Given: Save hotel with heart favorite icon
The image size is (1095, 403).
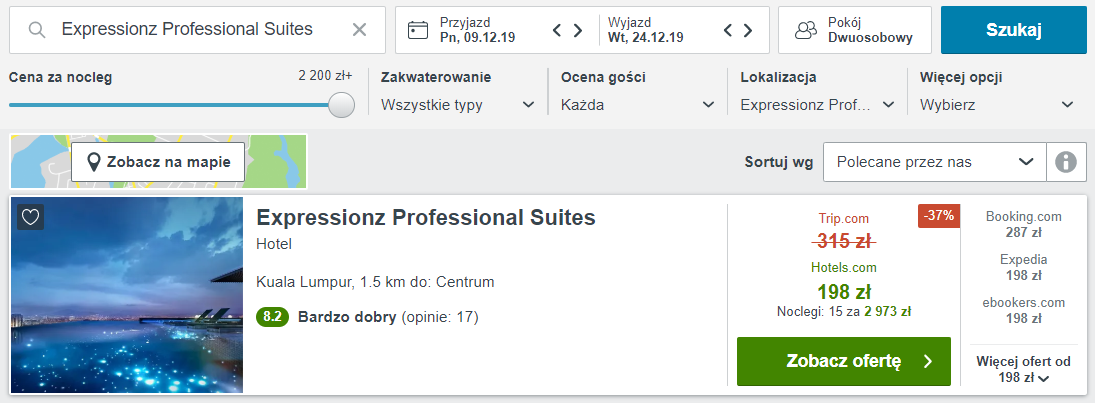Looking at the screenshot, I should point(30,217).
